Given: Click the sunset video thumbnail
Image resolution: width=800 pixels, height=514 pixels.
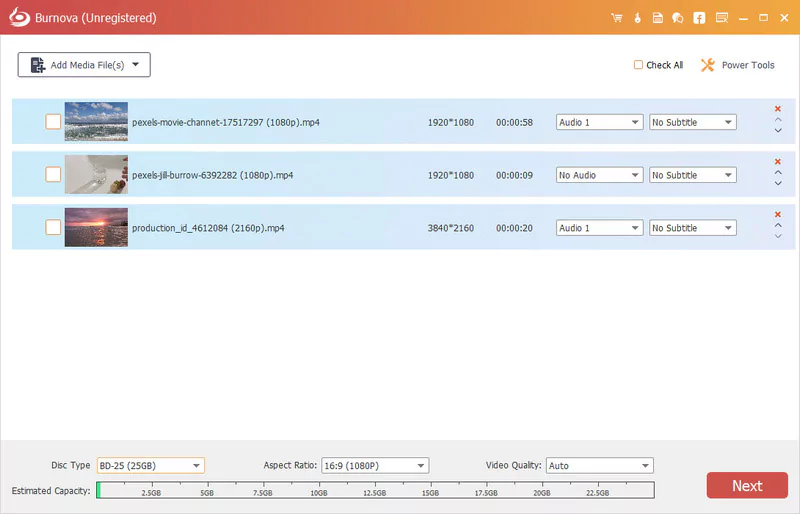Looking at the screenshot, I should pos(96,228).
